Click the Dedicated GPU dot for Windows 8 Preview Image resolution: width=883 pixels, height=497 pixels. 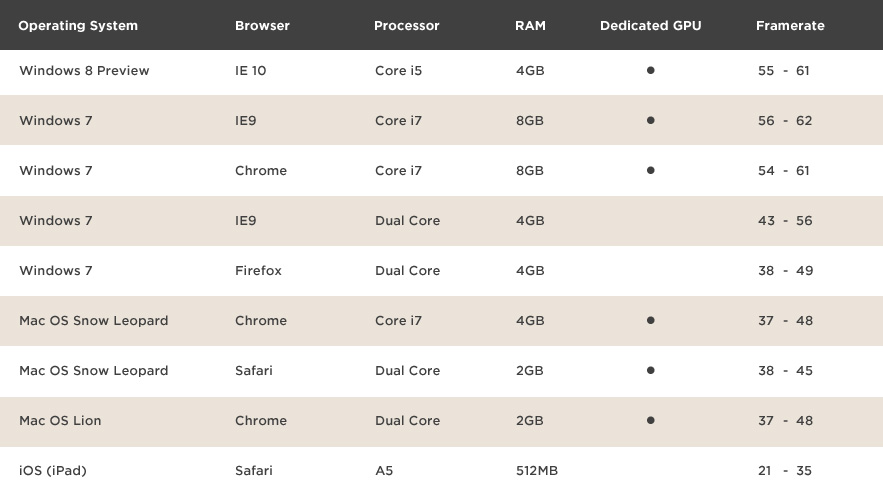pos(650,70)
